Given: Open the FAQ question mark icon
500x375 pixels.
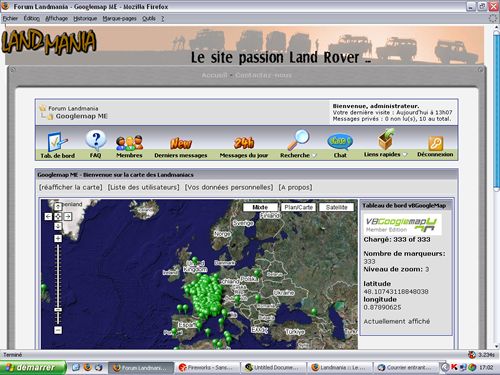Looking at the screenshot, I should pyautogui.click(x=96, y=140).
